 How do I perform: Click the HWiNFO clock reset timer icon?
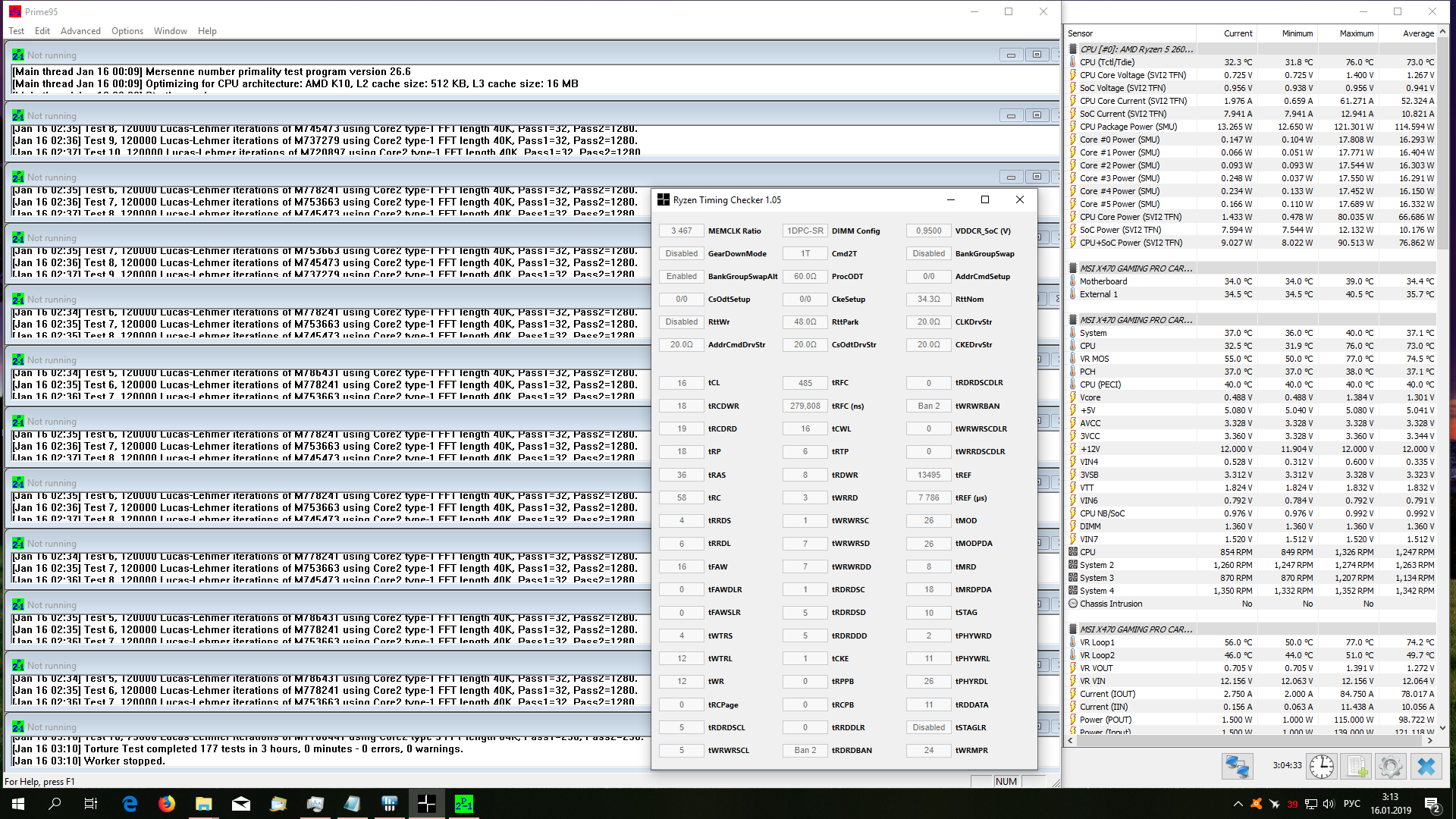[1322, 767]
